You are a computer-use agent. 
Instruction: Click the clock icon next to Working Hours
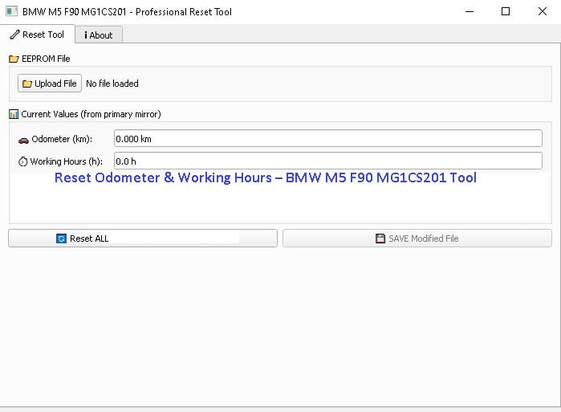(x=23, y=162)
